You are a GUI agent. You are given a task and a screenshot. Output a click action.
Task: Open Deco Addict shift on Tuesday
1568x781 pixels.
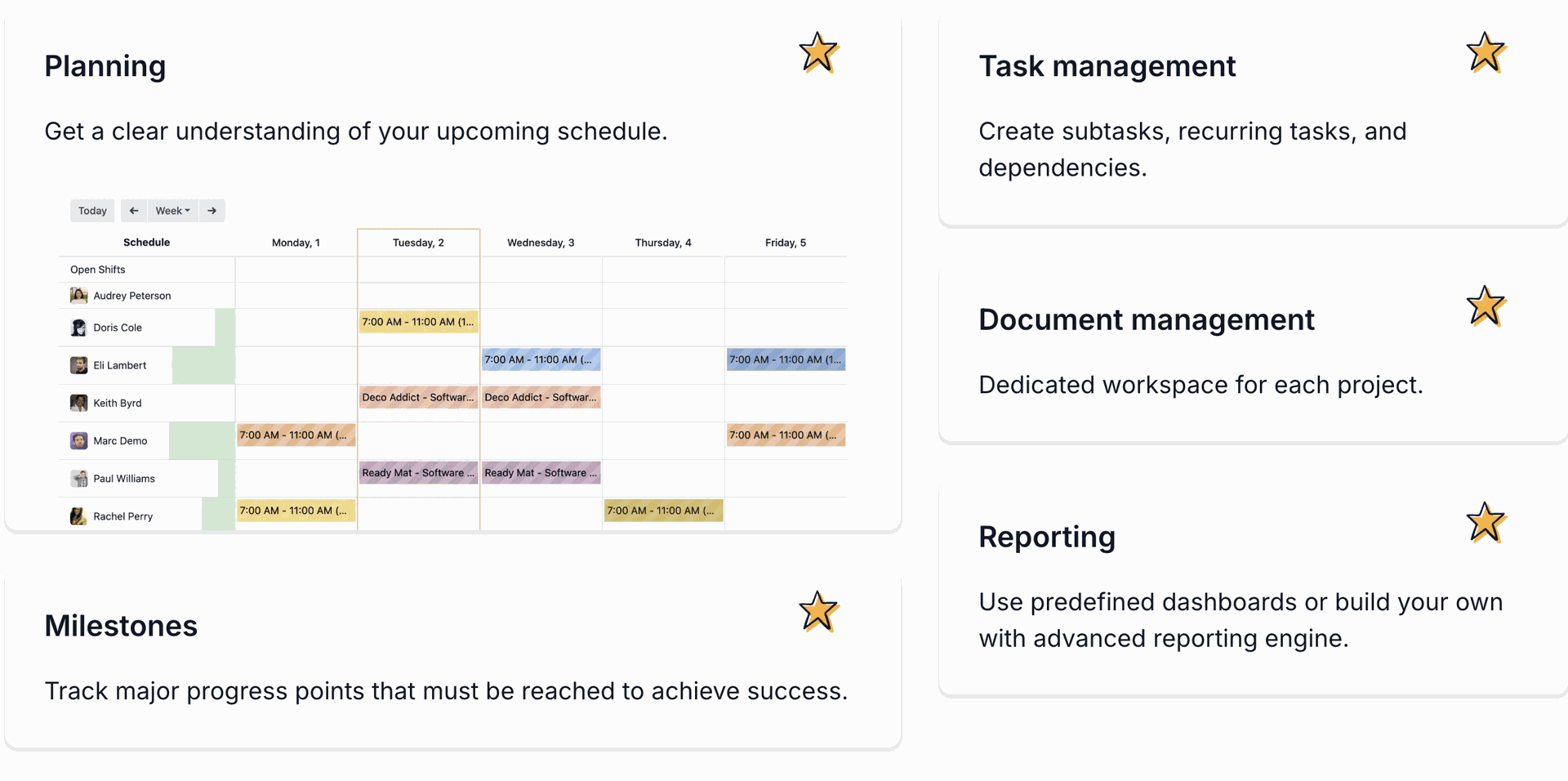click(418, 397)
